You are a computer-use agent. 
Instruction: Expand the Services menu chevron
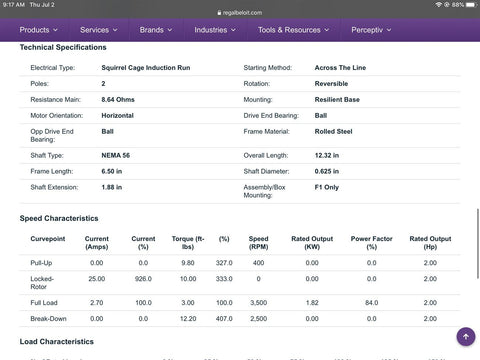[115, 30]
